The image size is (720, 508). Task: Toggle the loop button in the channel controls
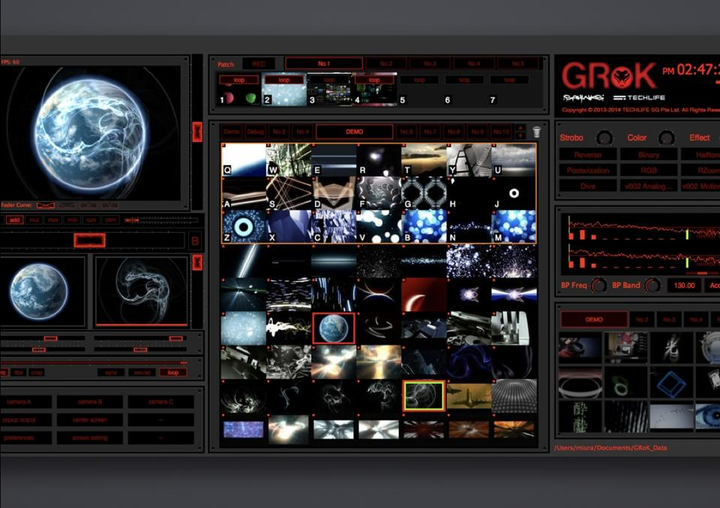coord(173,373)
